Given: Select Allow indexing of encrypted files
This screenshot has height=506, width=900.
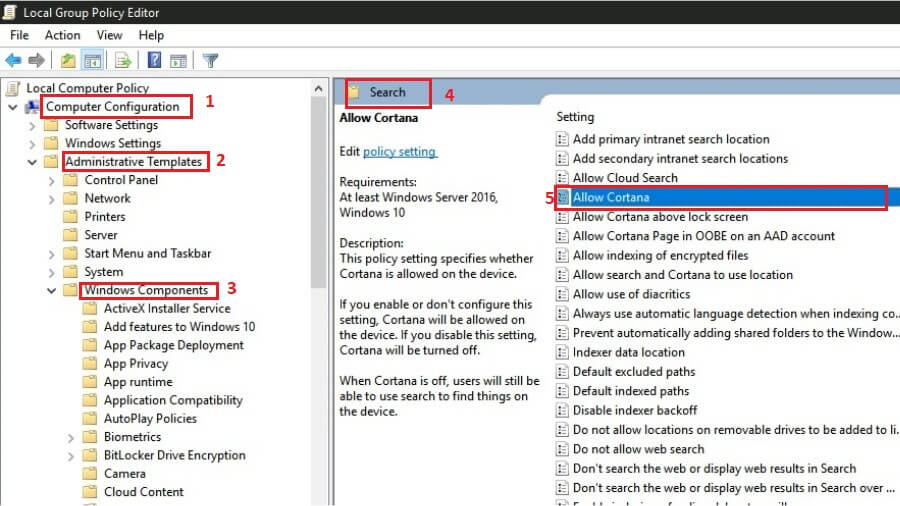Looking at the screenshot, I should point(660,255).
